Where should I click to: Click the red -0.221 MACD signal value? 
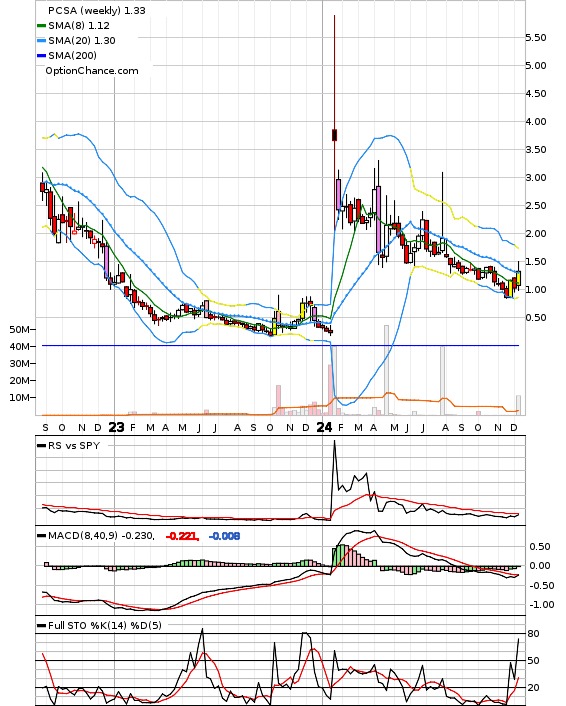coord(182,536)
